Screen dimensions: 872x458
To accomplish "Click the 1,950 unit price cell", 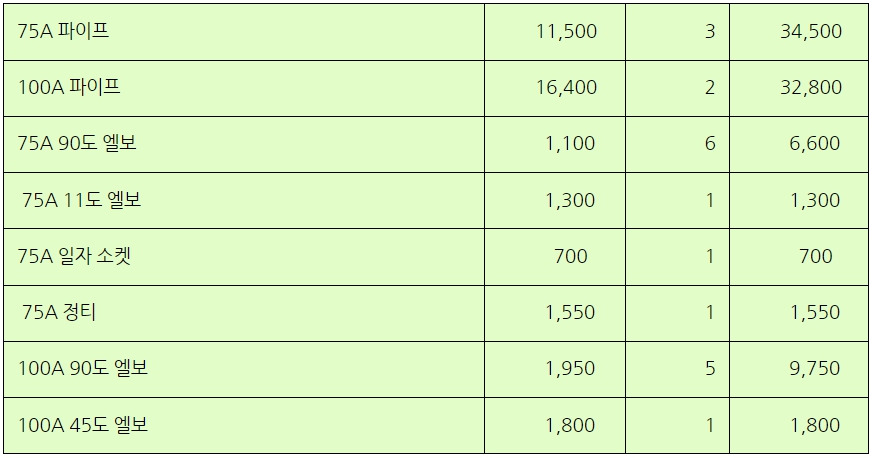I will click(555, 370).
